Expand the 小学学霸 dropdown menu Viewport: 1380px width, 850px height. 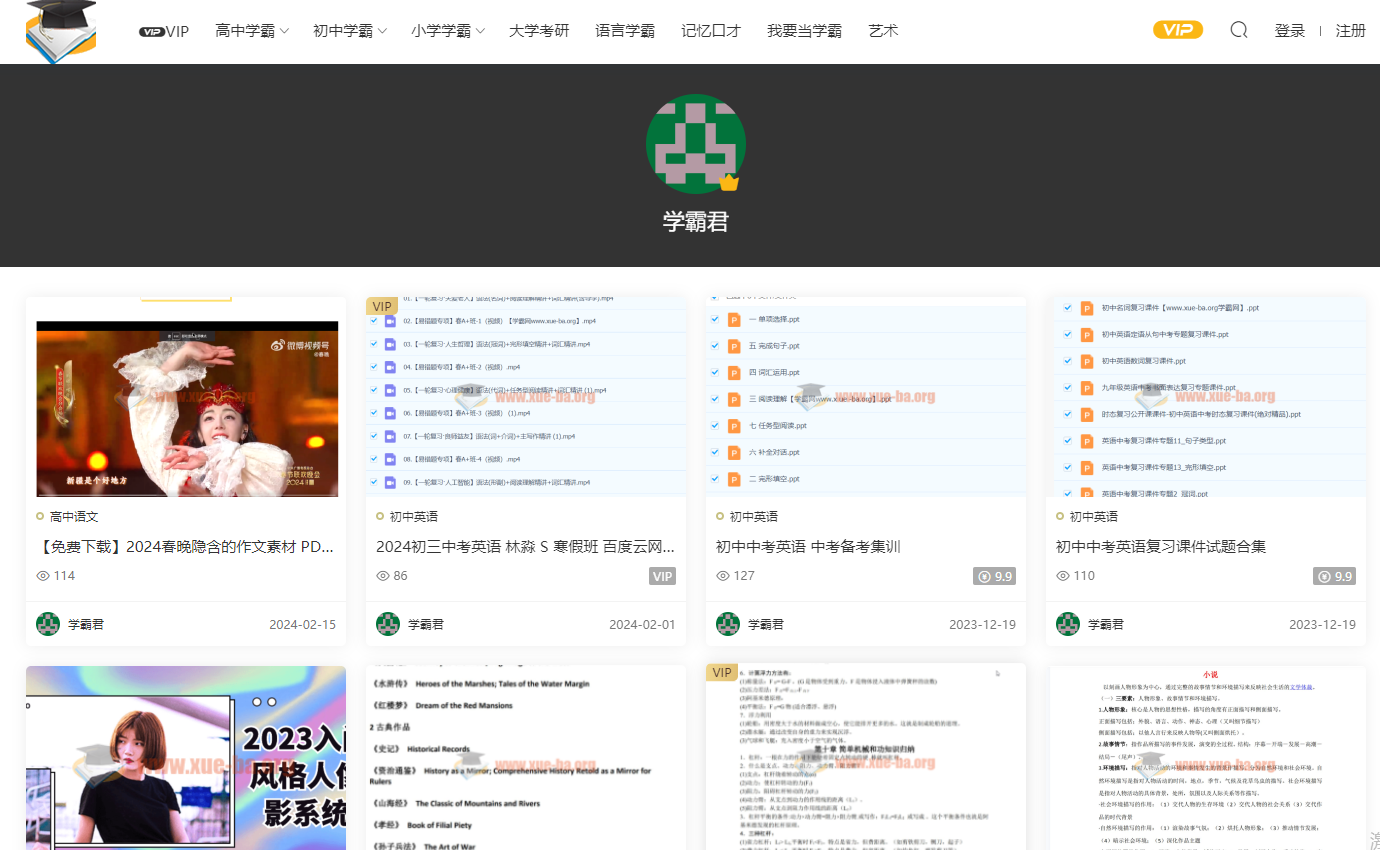(447, 31)
